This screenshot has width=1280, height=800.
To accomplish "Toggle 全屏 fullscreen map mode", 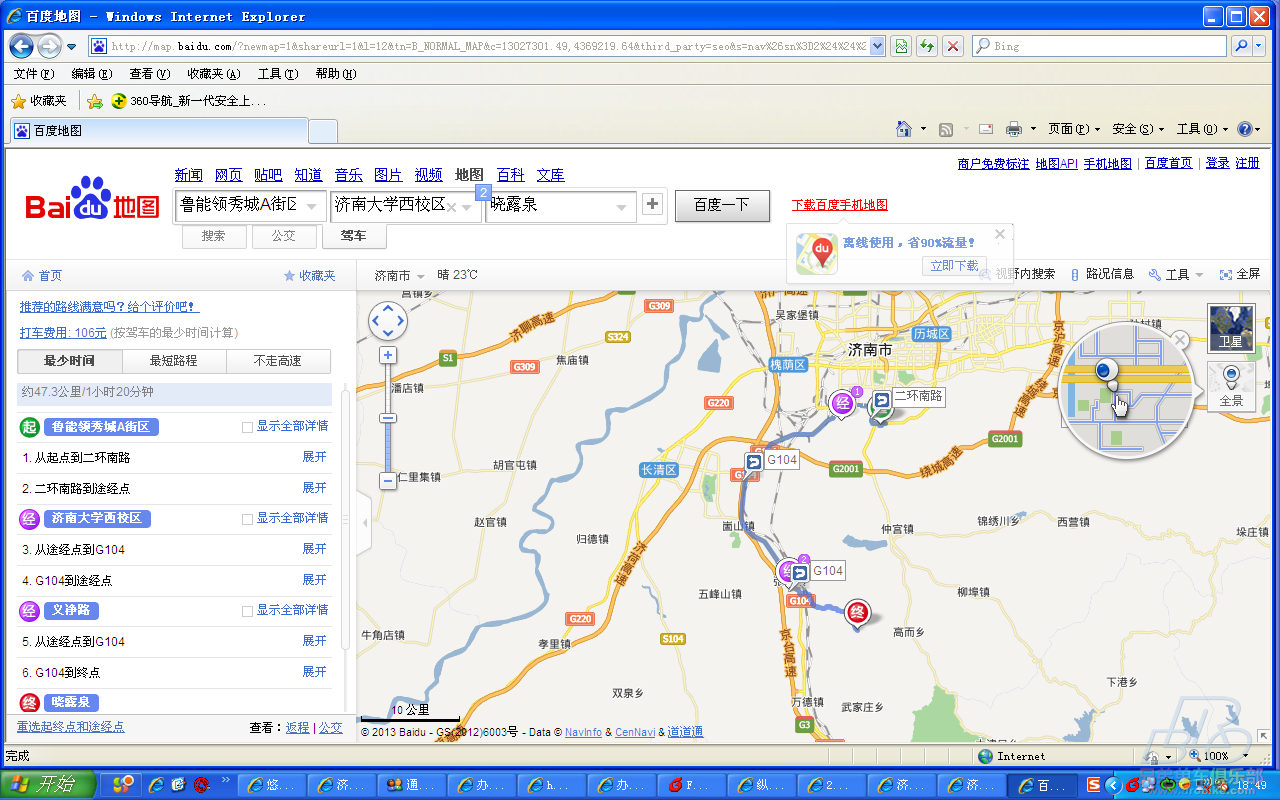I will pos(1240,274).
